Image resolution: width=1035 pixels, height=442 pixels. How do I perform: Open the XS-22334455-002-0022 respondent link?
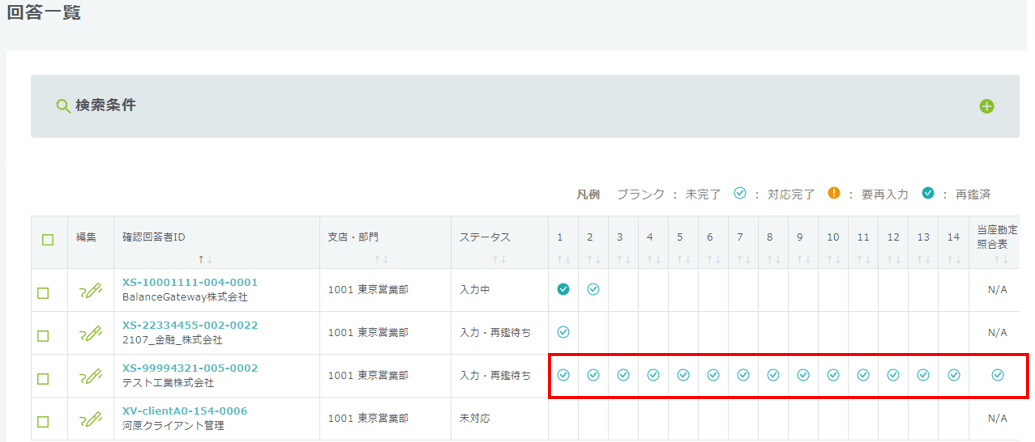190,325
